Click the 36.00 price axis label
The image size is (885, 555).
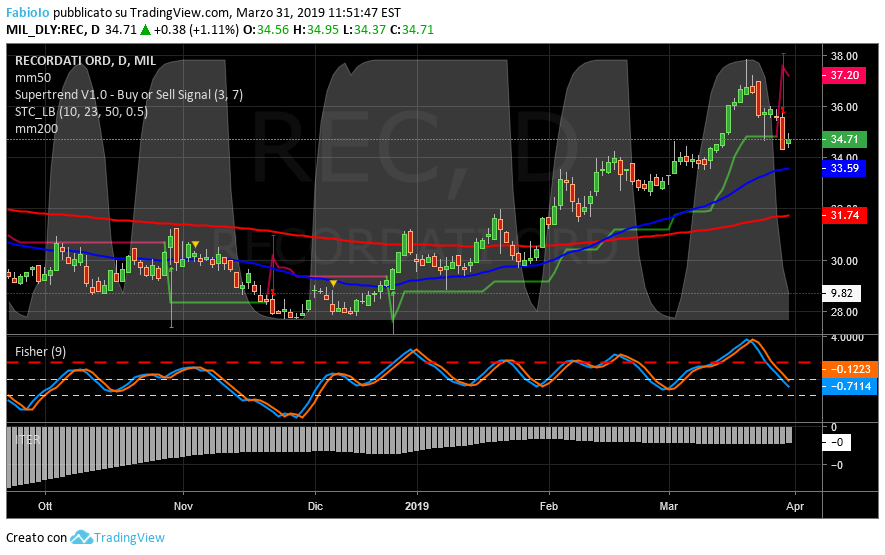(844, 107)
